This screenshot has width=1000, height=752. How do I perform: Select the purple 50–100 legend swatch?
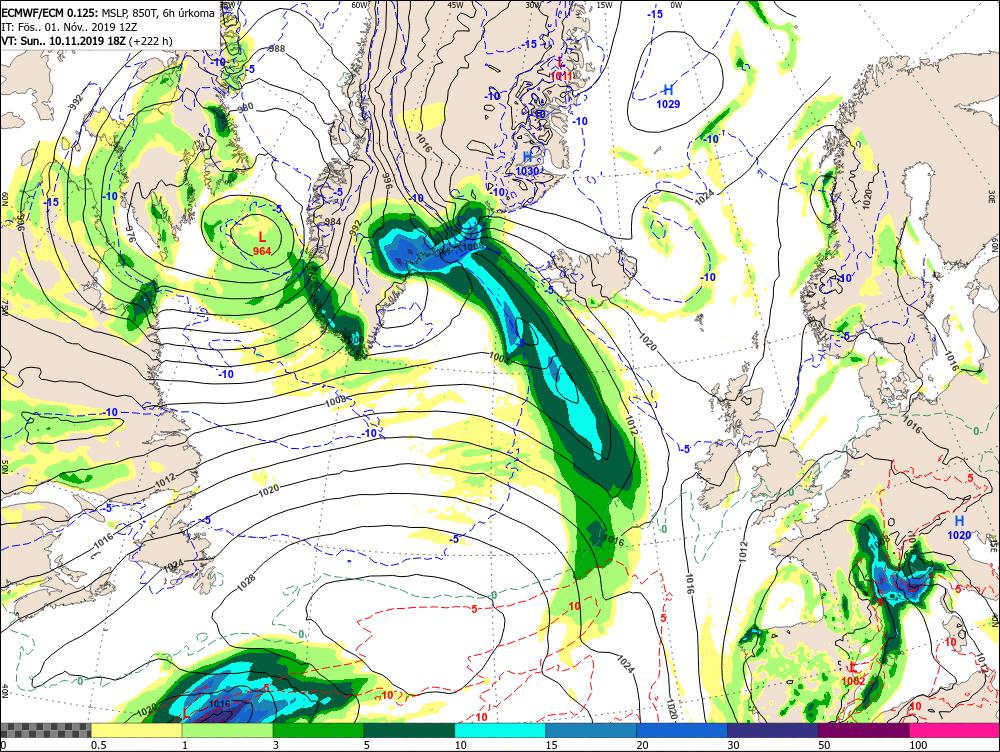pyautogui.click(x=864, y=730)
